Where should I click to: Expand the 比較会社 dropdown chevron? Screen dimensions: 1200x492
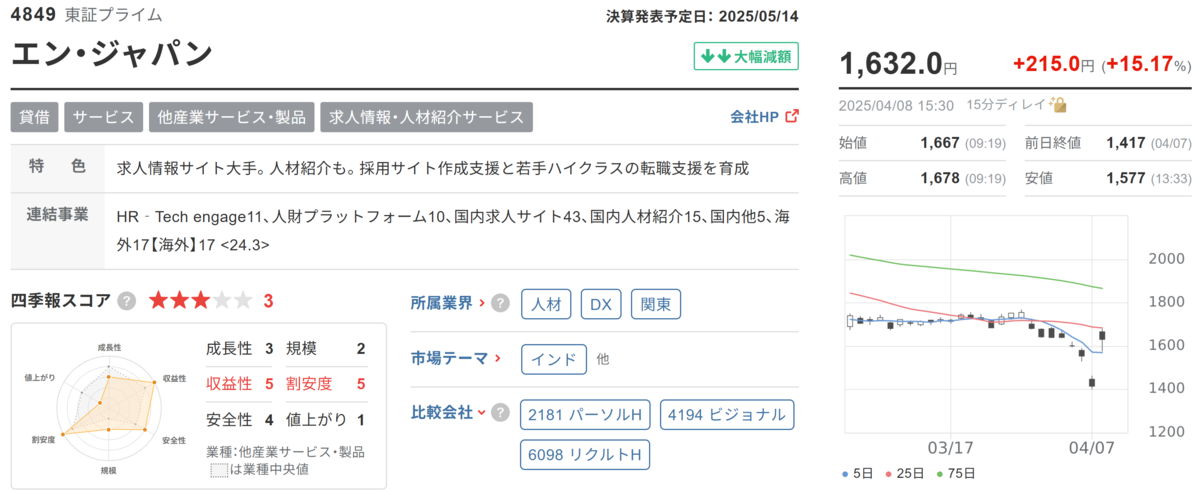482,412
